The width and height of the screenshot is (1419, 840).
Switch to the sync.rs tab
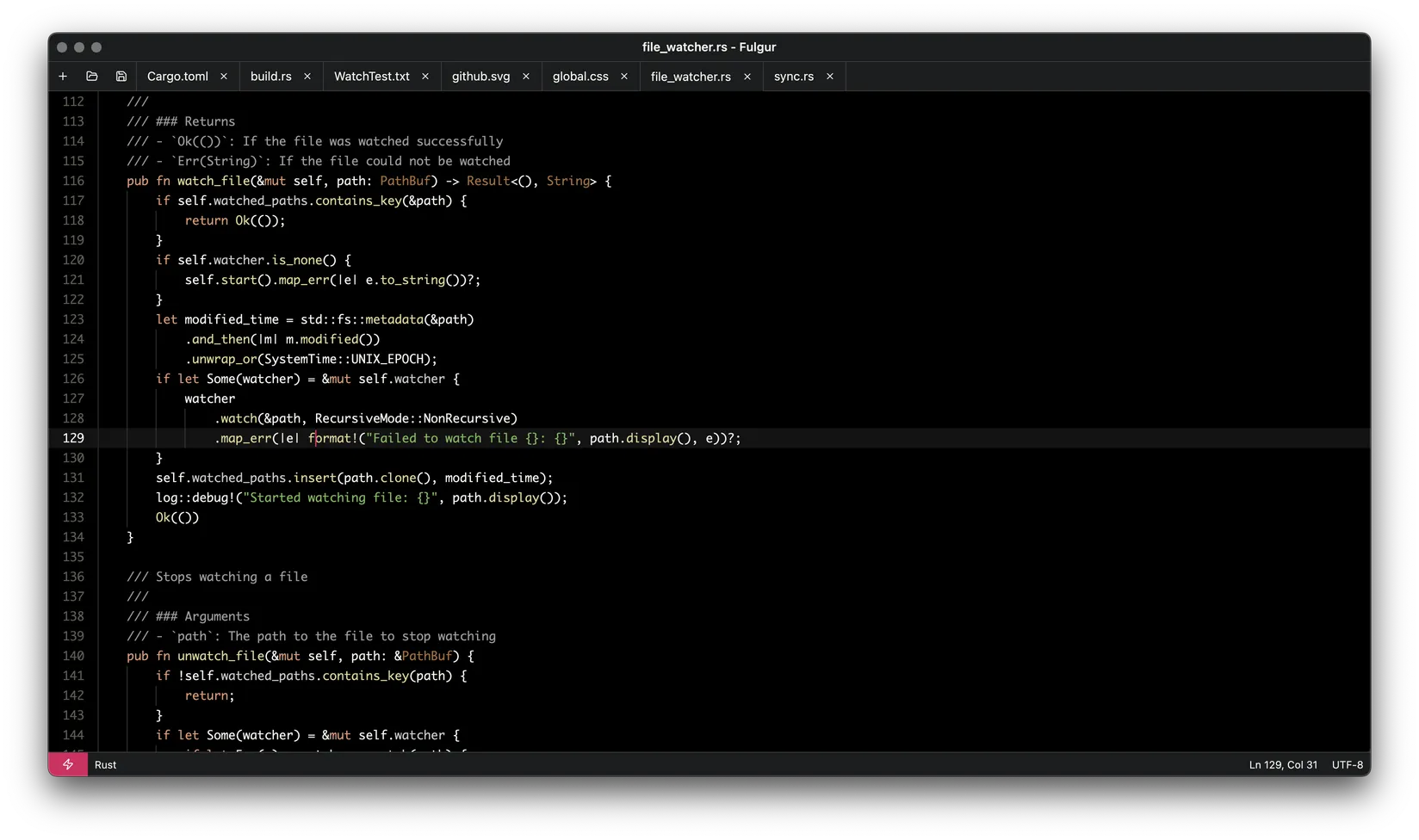(x=793, y=77)
